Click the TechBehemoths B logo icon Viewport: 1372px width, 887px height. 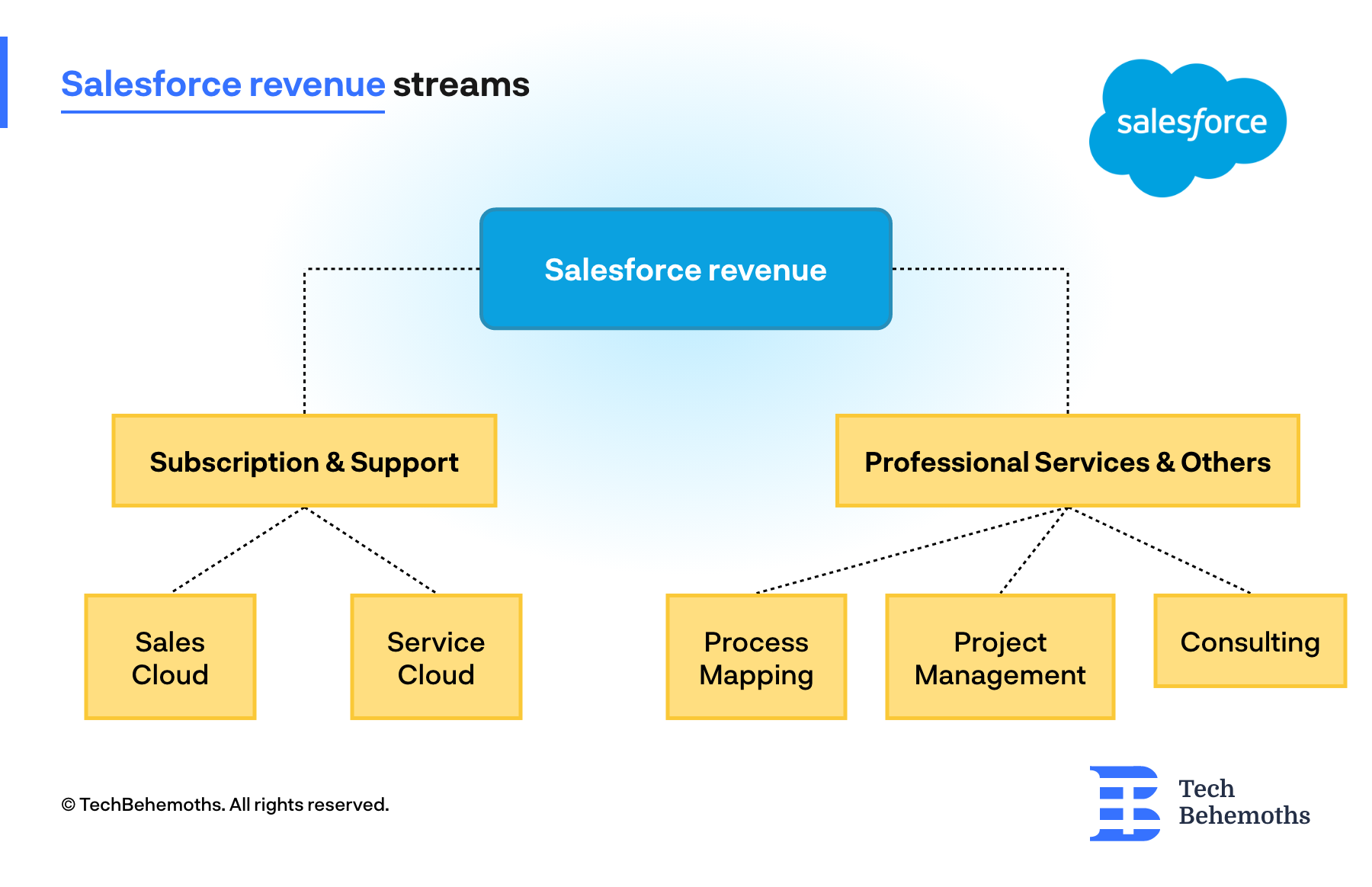1125,803
